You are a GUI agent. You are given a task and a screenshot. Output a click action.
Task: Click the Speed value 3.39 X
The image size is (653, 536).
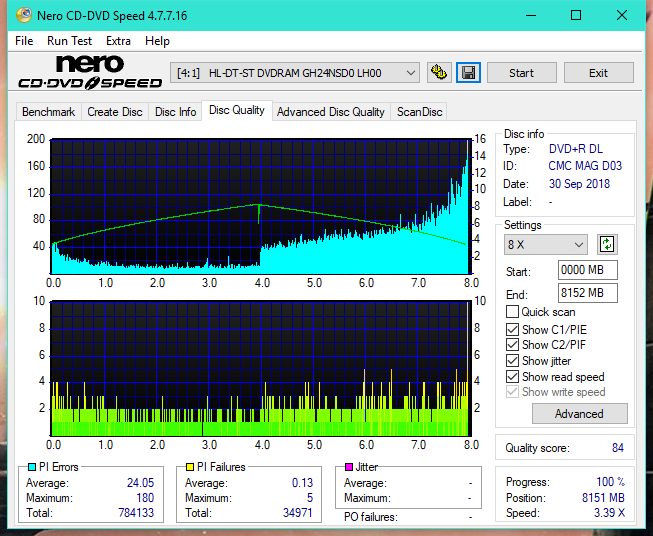pyautogui.click(x=609, y=513)
